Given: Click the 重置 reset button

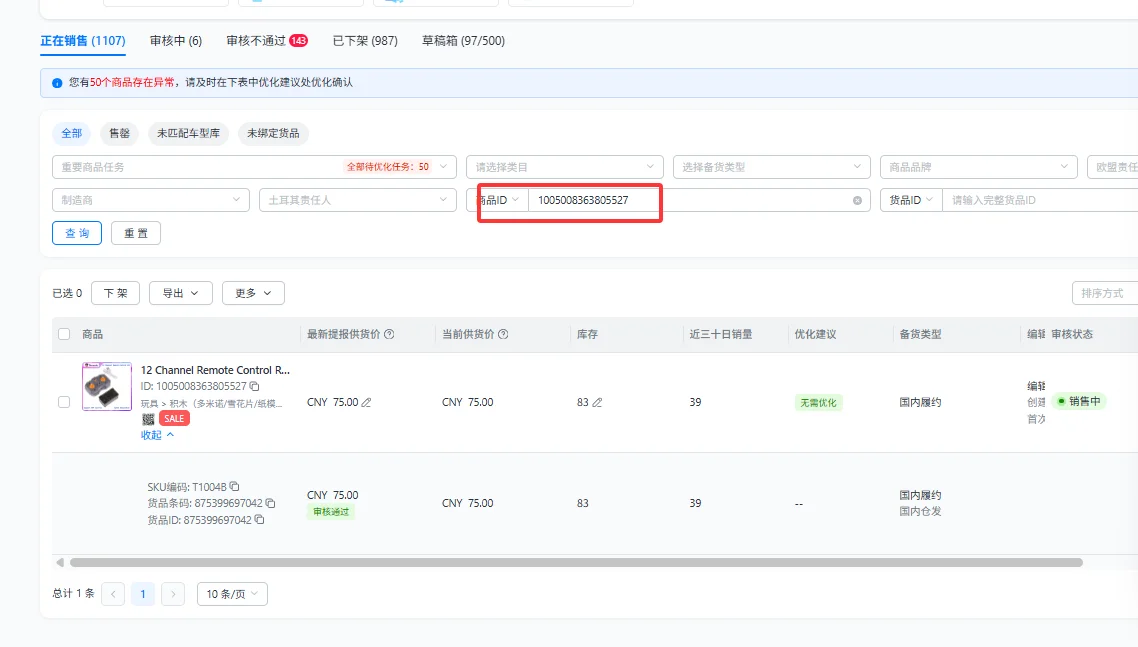Looking at the screenshot, I should tap(136, 233).
